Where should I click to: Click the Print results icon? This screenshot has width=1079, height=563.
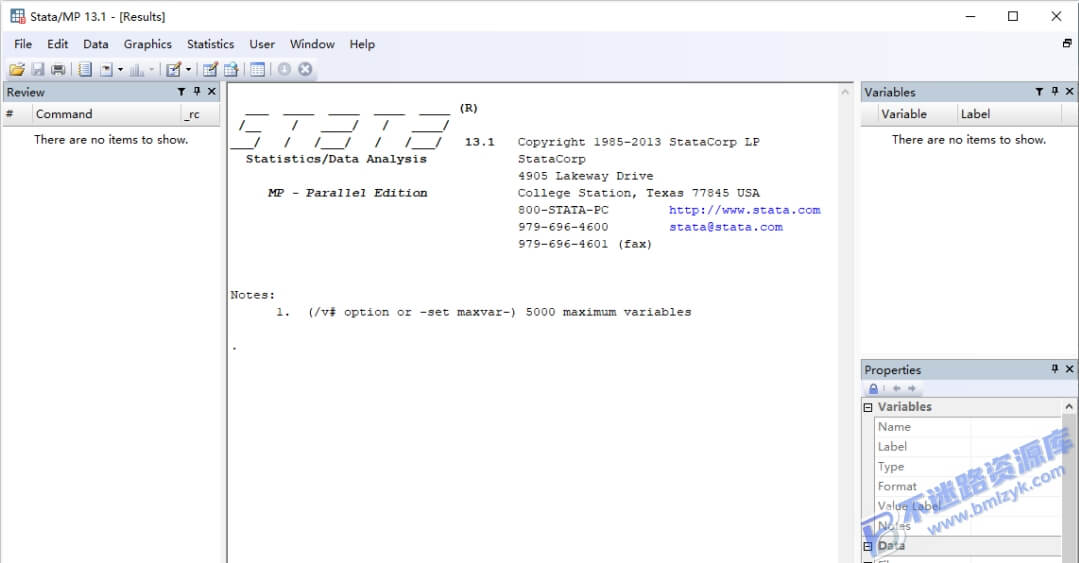pos(58,70)
